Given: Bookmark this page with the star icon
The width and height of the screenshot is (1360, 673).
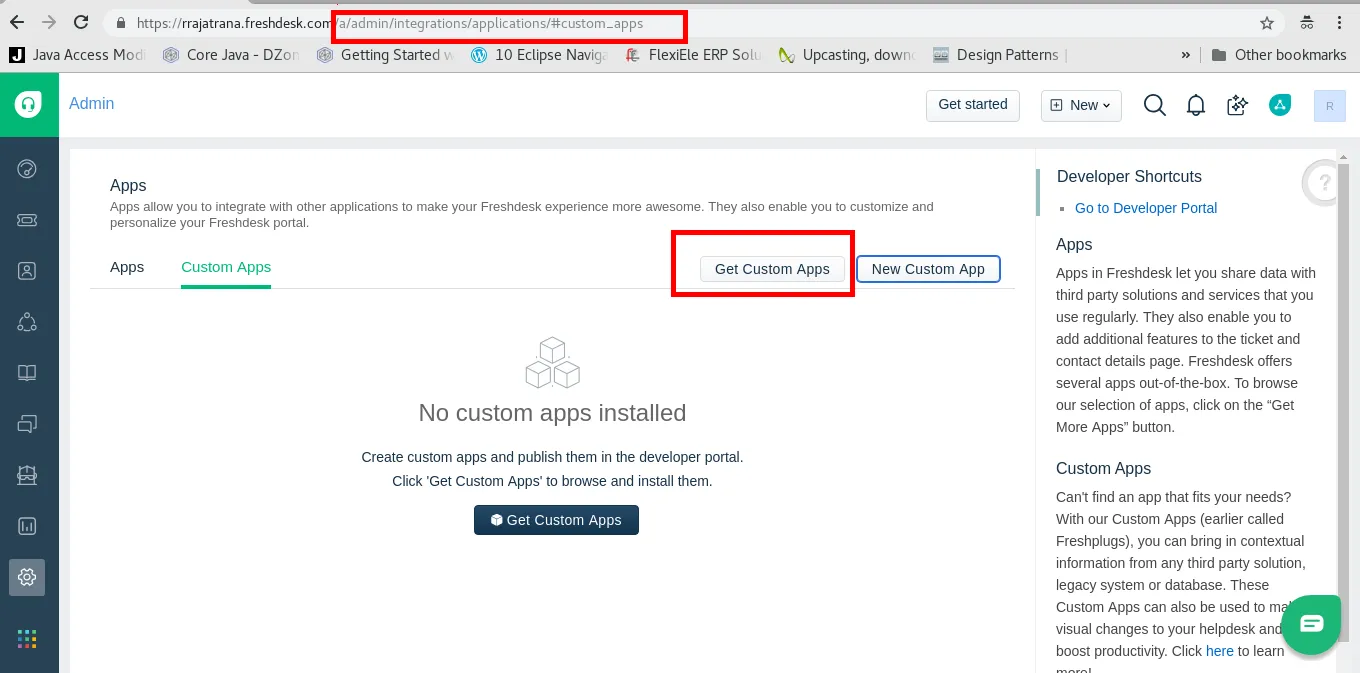Looking at the screenshot, I should click(x=1267, y=23).
